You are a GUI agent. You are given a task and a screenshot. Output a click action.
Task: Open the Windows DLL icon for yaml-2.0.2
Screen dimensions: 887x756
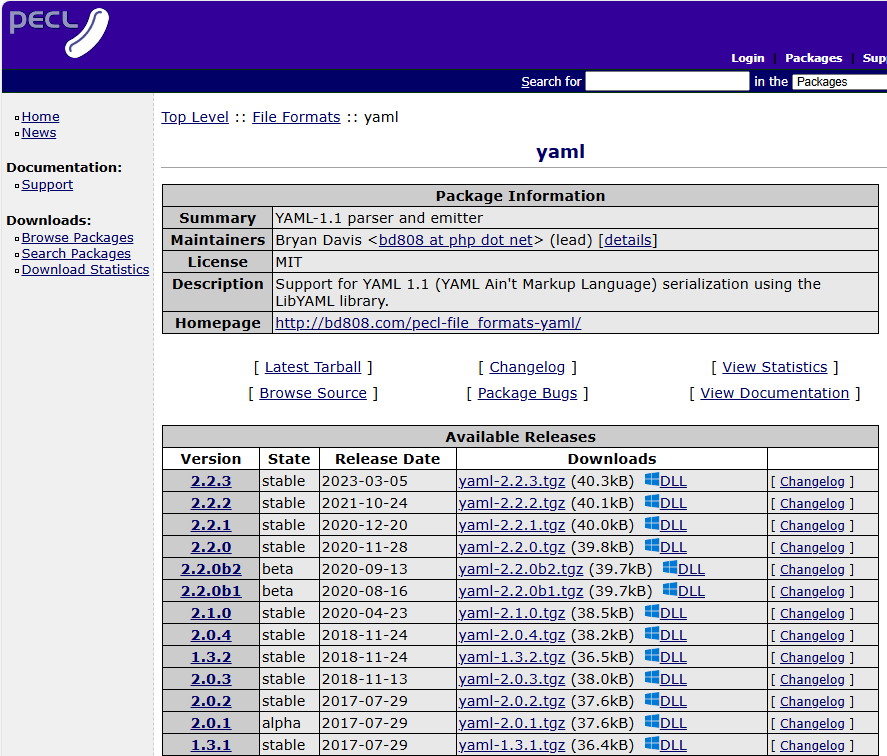pos(652,701)
